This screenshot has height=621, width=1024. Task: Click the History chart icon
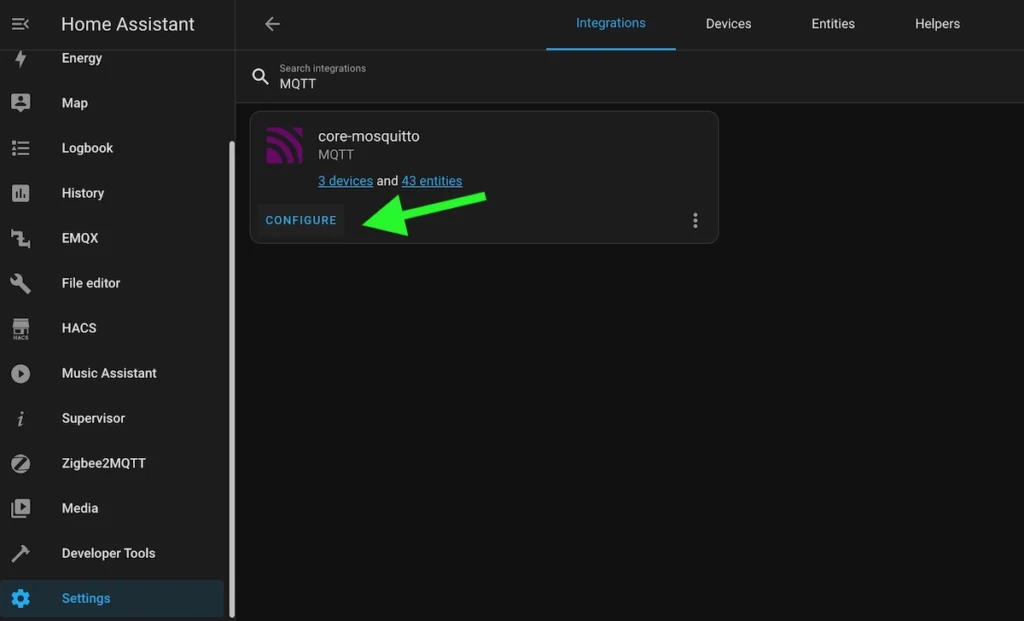pos(20,193)
